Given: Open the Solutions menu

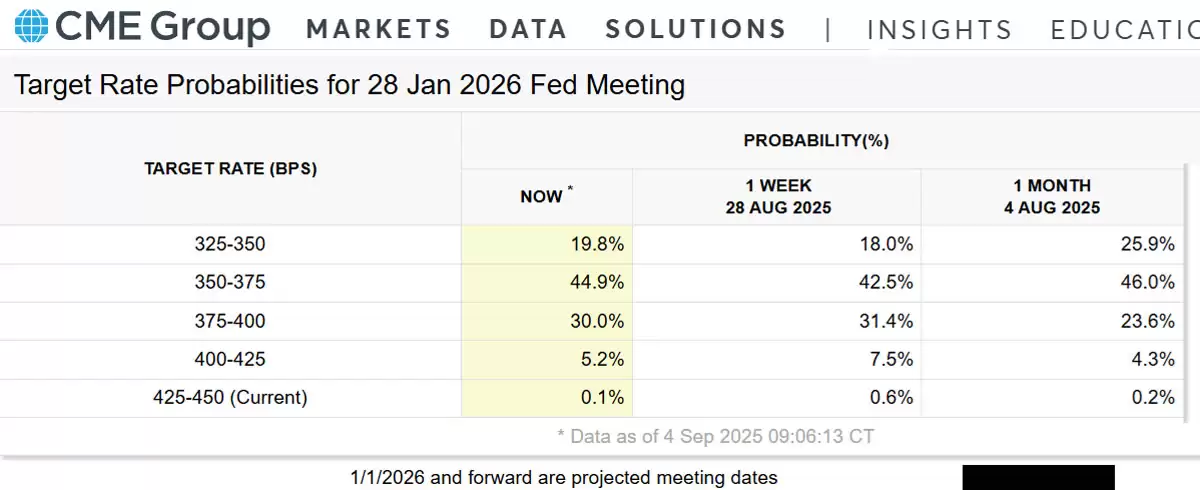Looking at the screenshot, I should [x=696, y=29].
